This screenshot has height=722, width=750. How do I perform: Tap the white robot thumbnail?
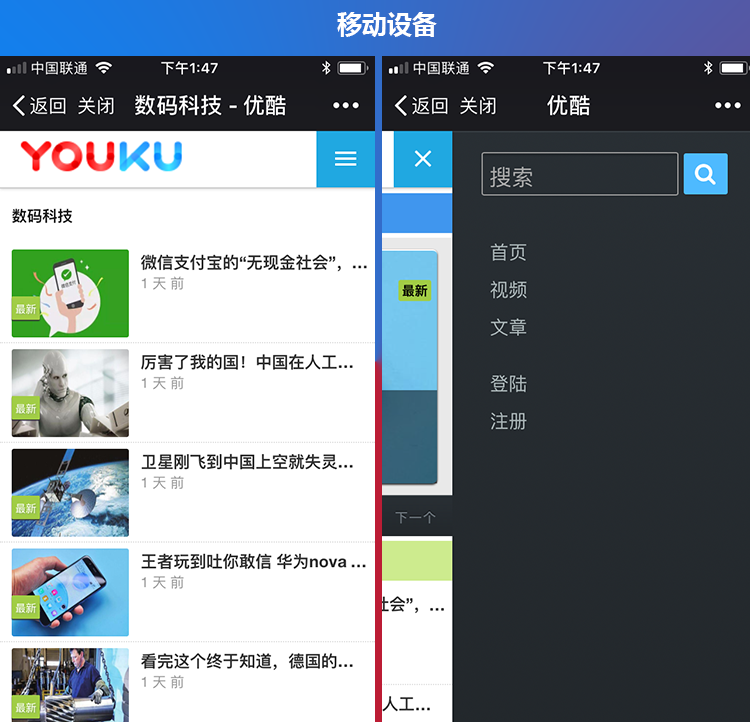coord(70,393)
